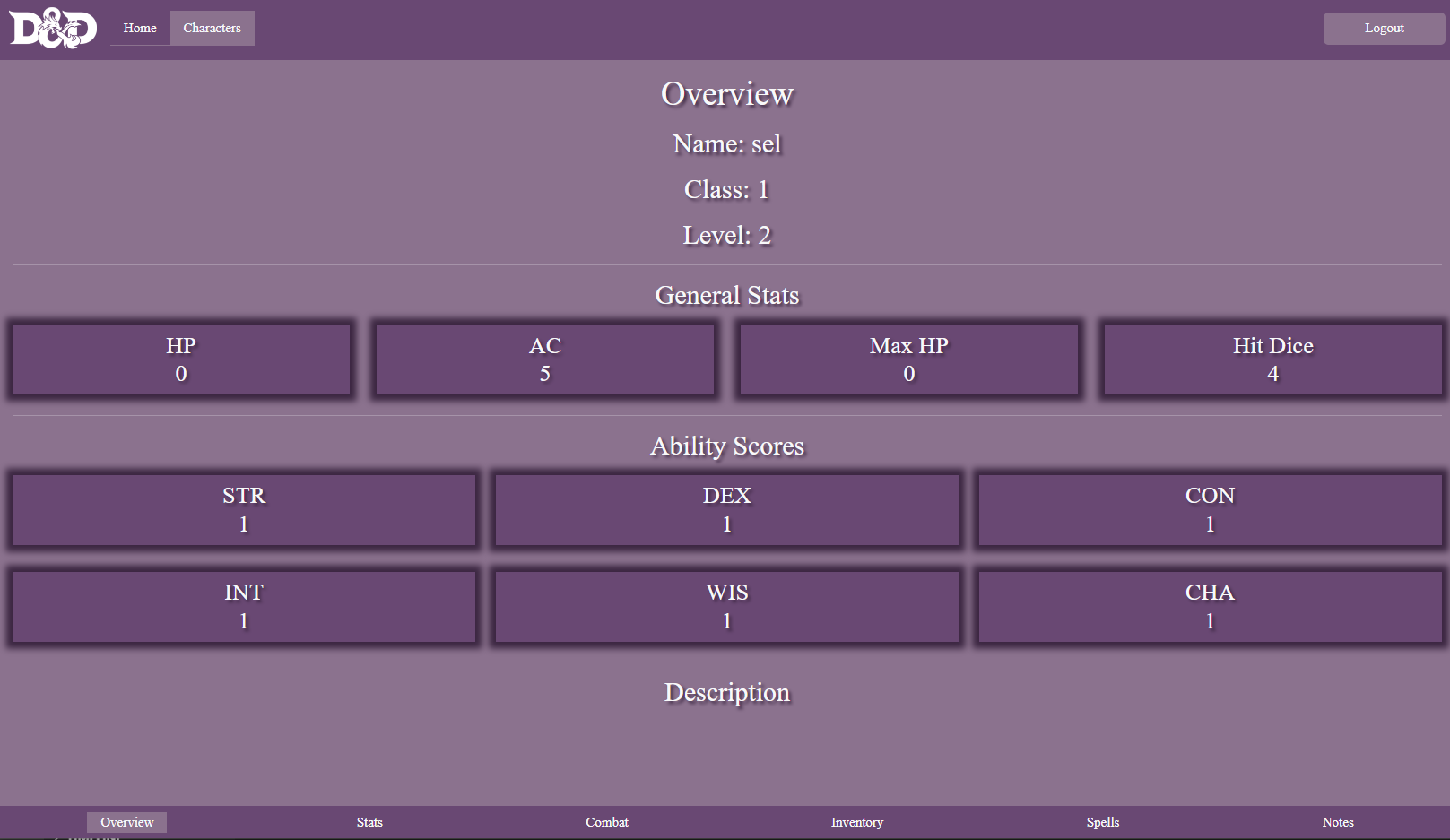The height and width of the screenshot is (840, 1450).
Task: Open the Combat tab
Action: pyautogui.click(x=607, y=822)
